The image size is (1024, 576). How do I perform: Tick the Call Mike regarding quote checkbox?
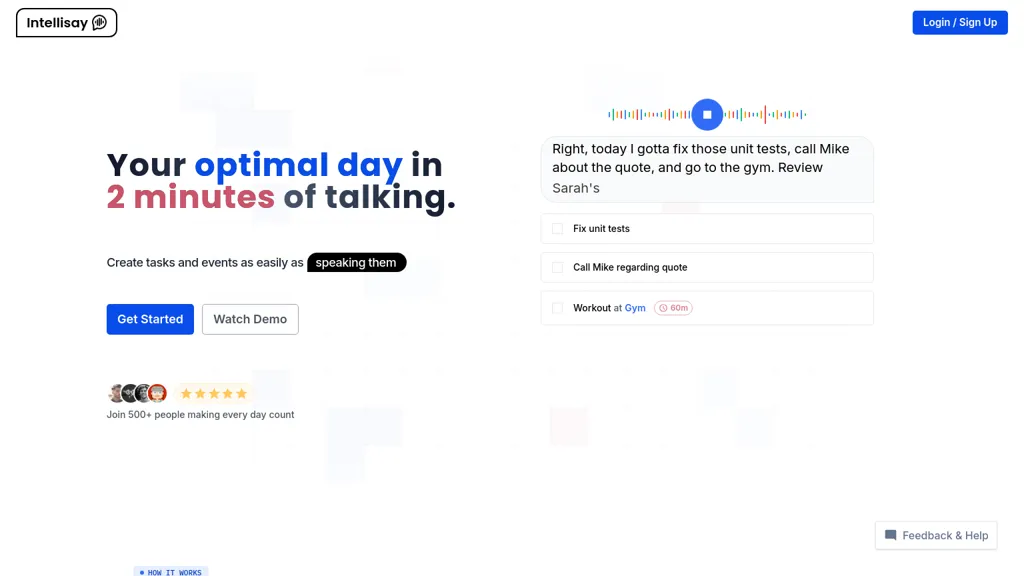coord(557,267)
